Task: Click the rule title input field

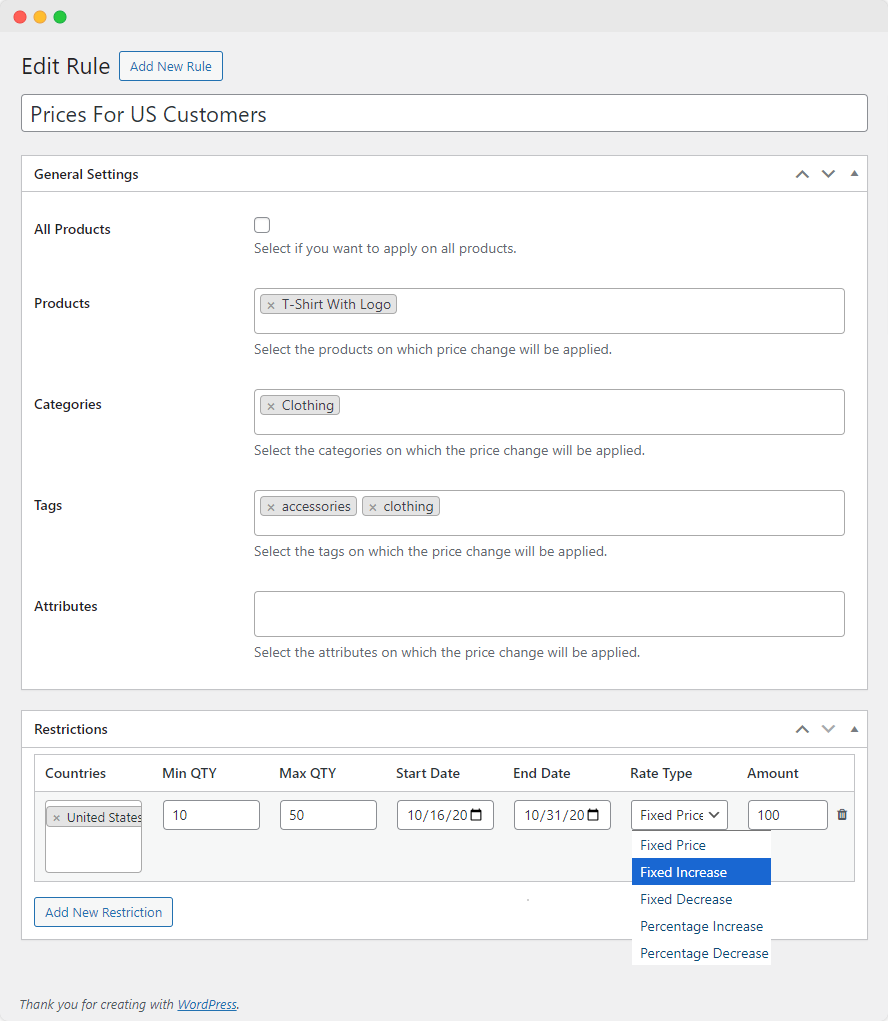Action: click(x=444, y=114)
